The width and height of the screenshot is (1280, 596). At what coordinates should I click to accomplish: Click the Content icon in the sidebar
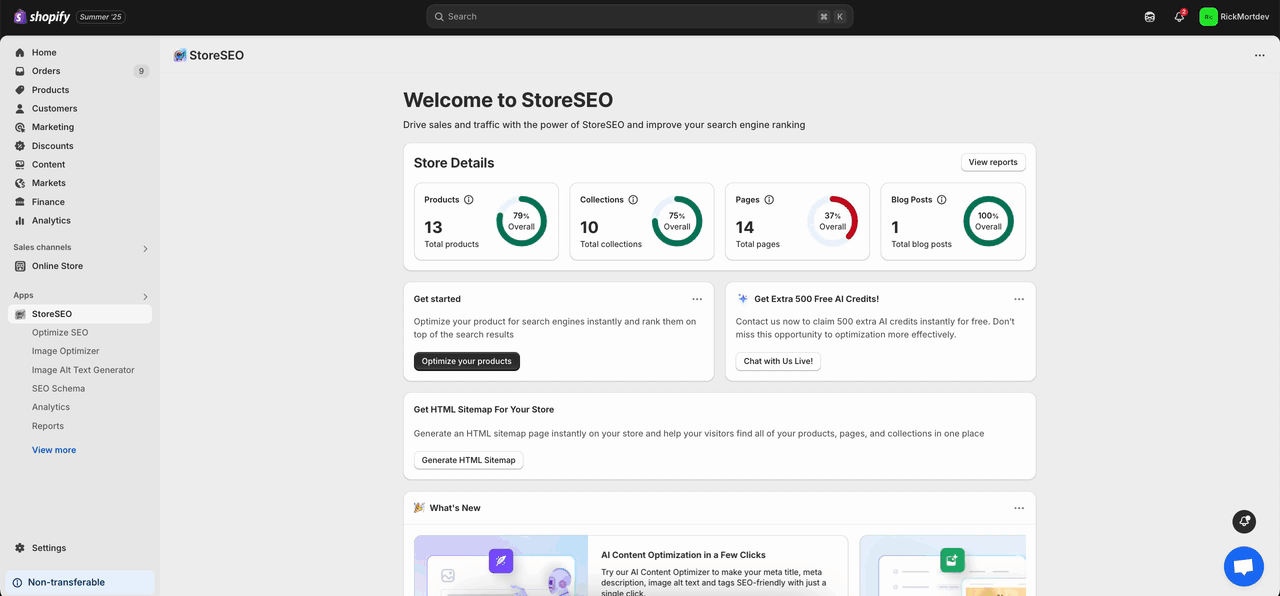pyautogui.click(x=20, y=165)
